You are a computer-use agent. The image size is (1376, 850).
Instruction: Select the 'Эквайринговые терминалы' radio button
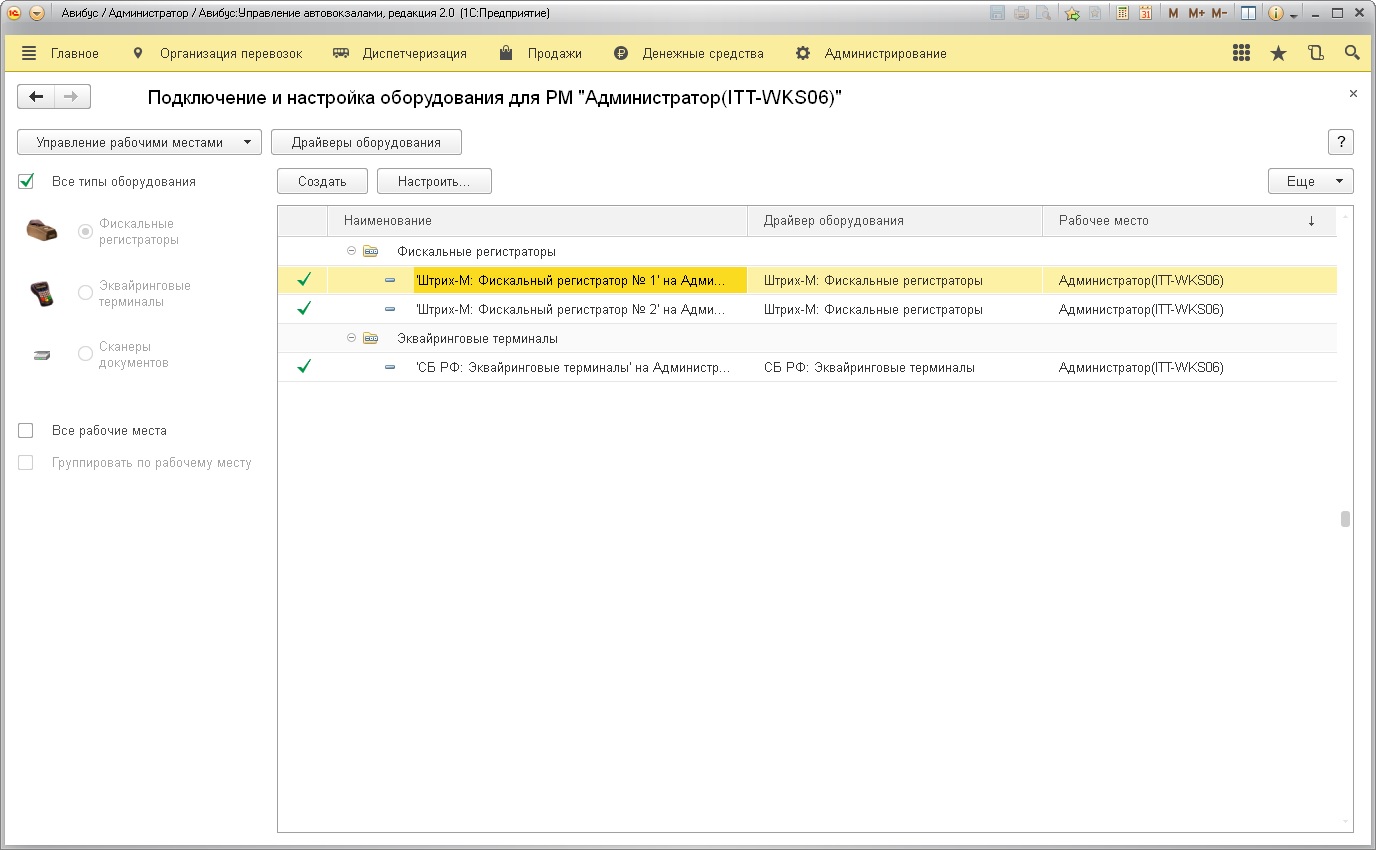85,294
